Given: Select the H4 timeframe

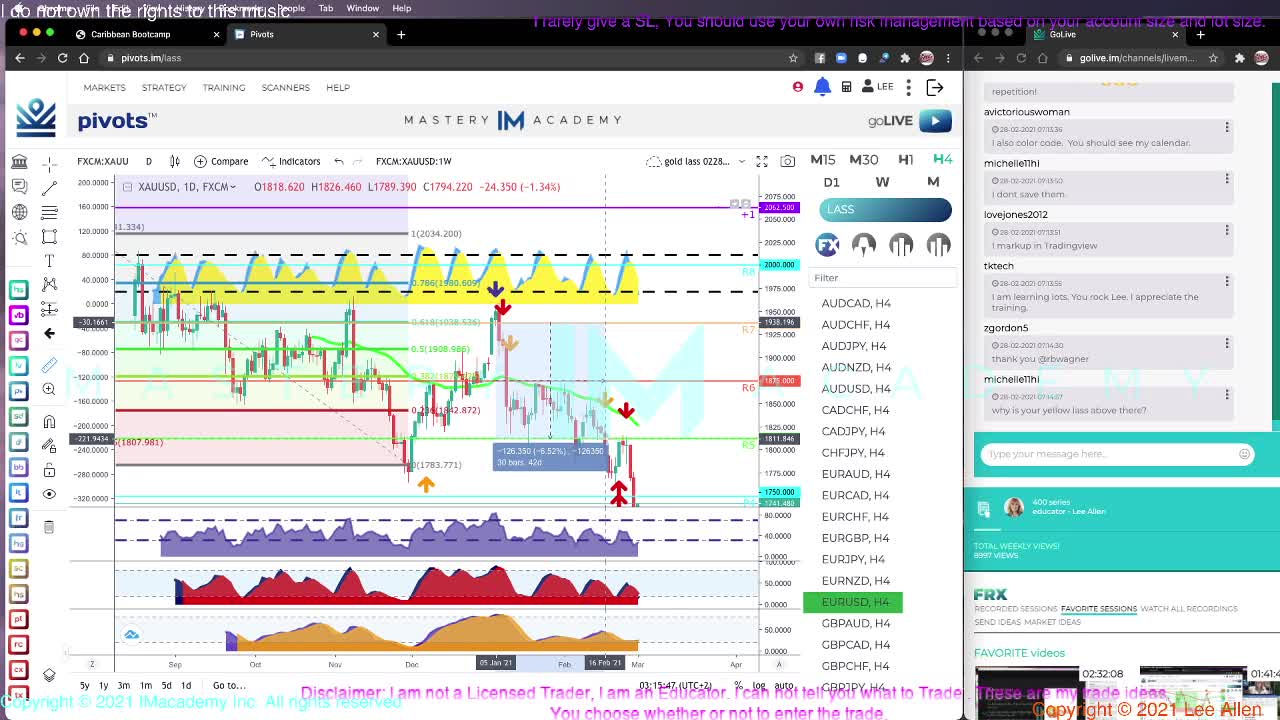Looking at the screenshot, I should [943, 160].
